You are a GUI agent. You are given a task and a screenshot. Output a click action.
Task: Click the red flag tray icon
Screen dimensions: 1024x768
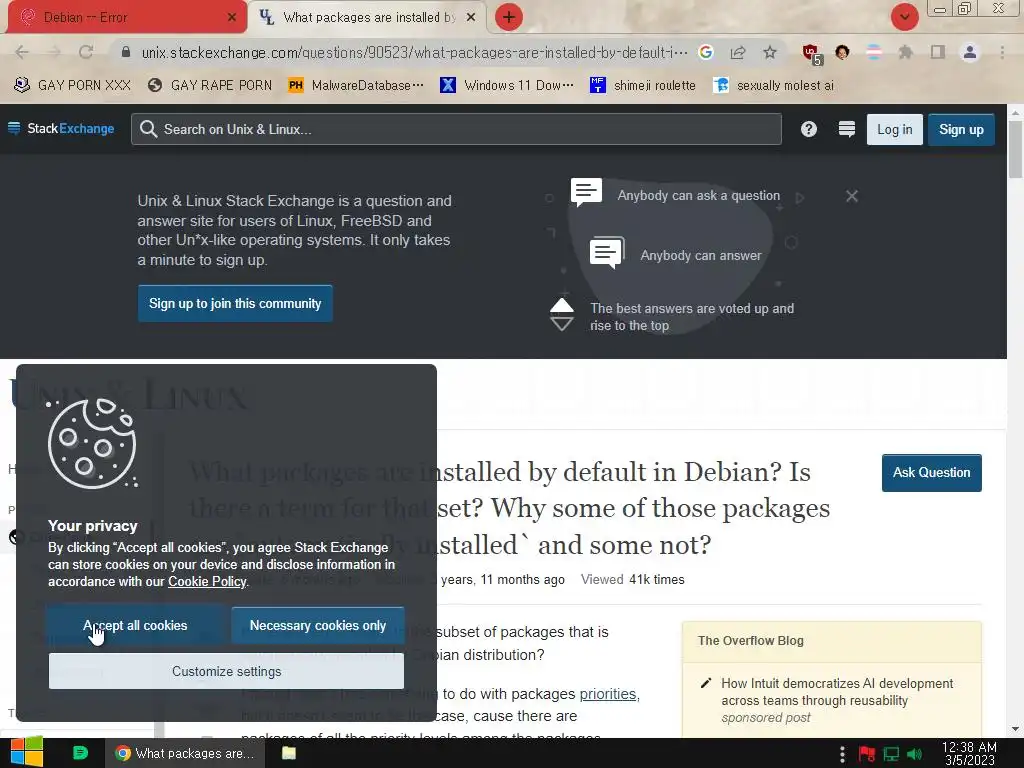tap(867, 754)
